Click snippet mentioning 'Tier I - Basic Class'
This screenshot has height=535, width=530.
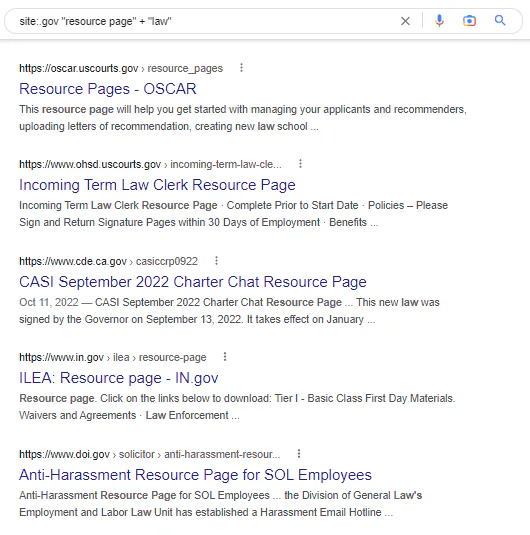pyautogui.click(x=237, y=407)
